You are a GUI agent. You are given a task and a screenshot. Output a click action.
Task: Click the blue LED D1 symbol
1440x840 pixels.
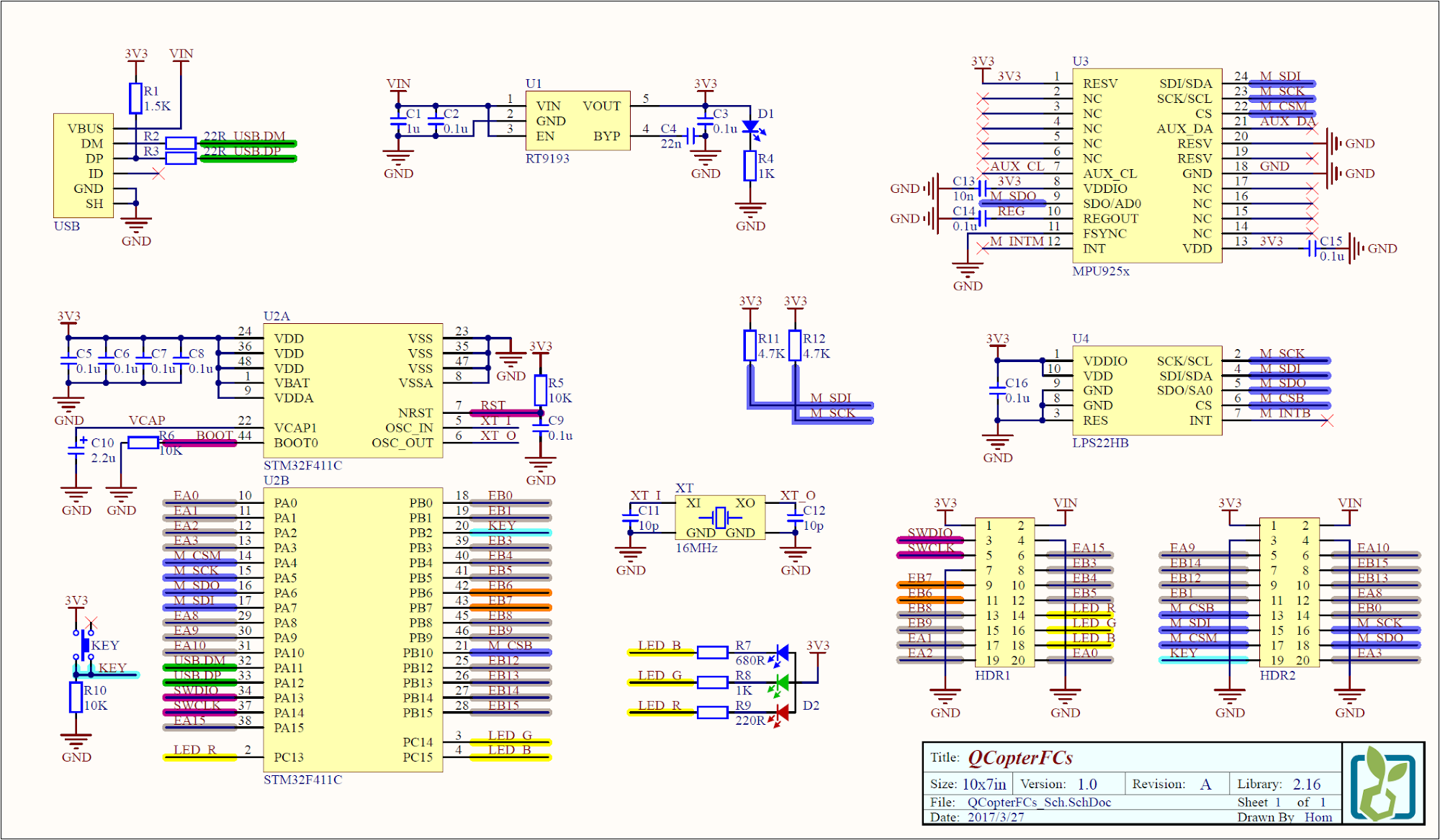750,128
